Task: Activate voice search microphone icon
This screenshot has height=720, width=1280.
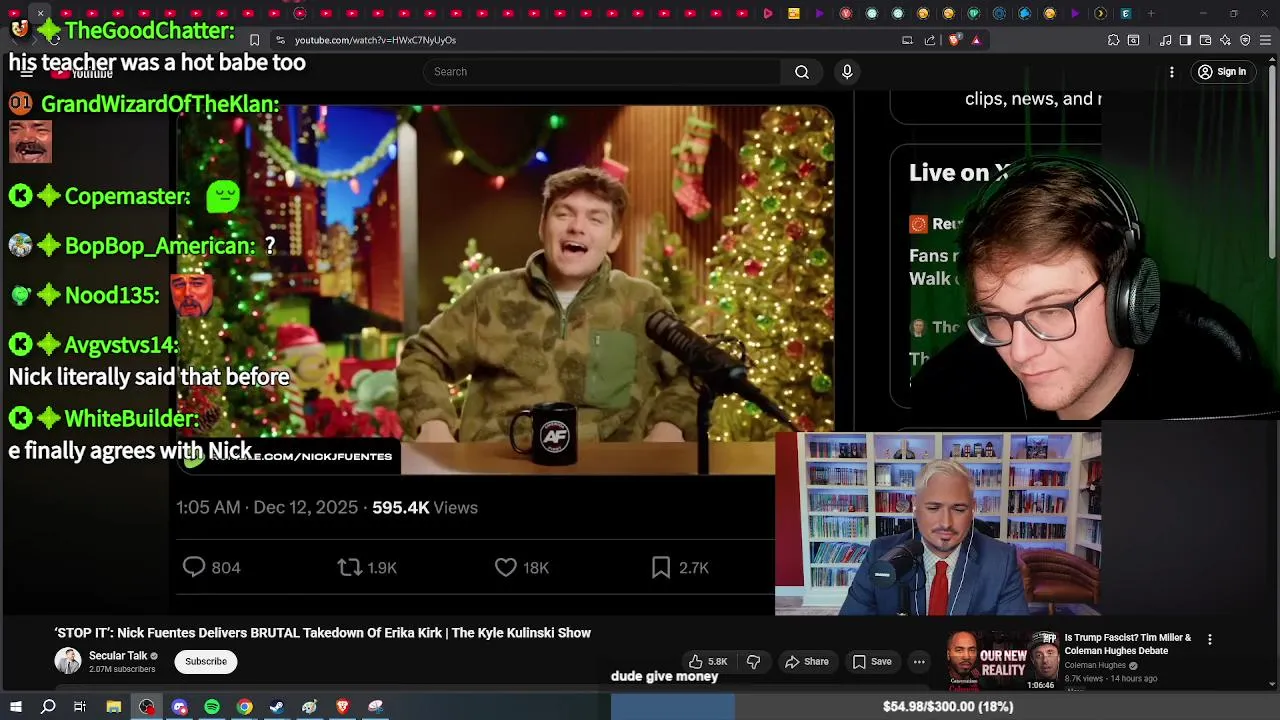Action: (847, 72)
